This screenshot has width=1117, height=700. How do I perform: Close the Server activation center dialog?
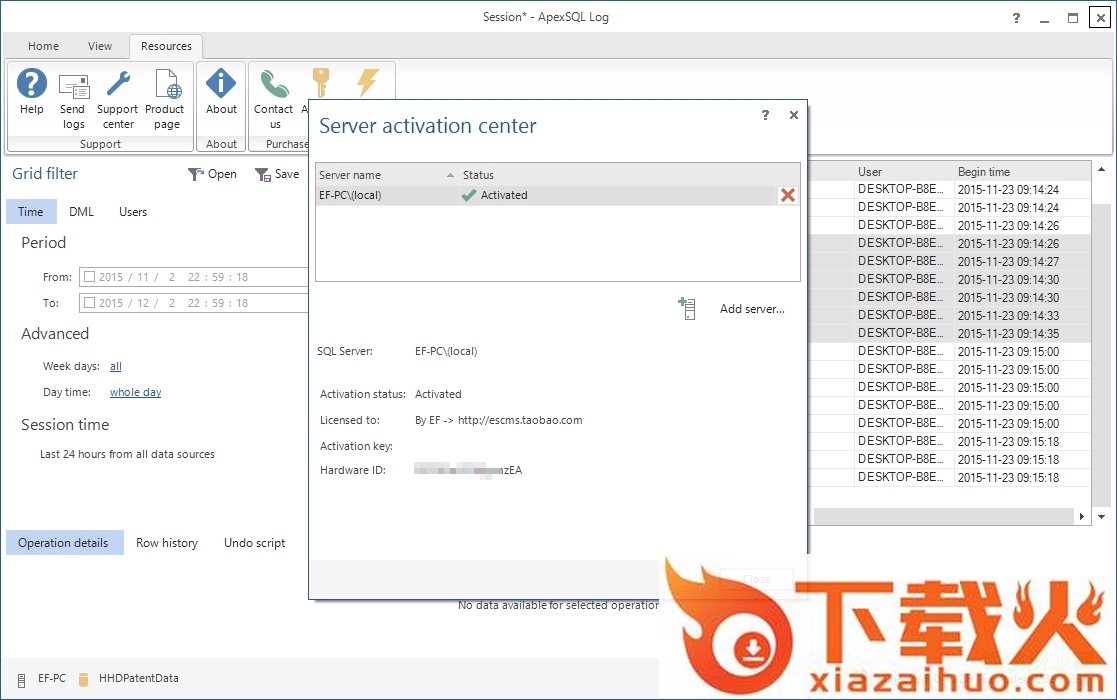click(x=794, y=115)
